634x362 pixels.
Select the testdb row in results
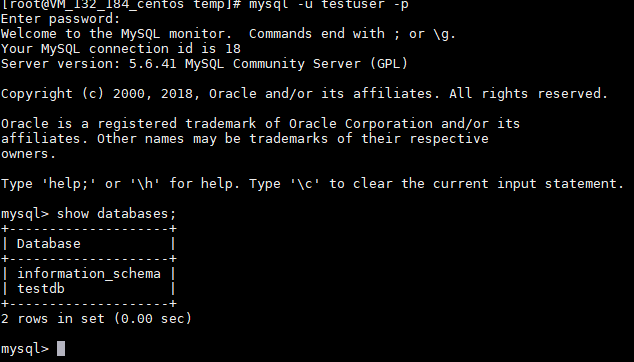[89, 289]
